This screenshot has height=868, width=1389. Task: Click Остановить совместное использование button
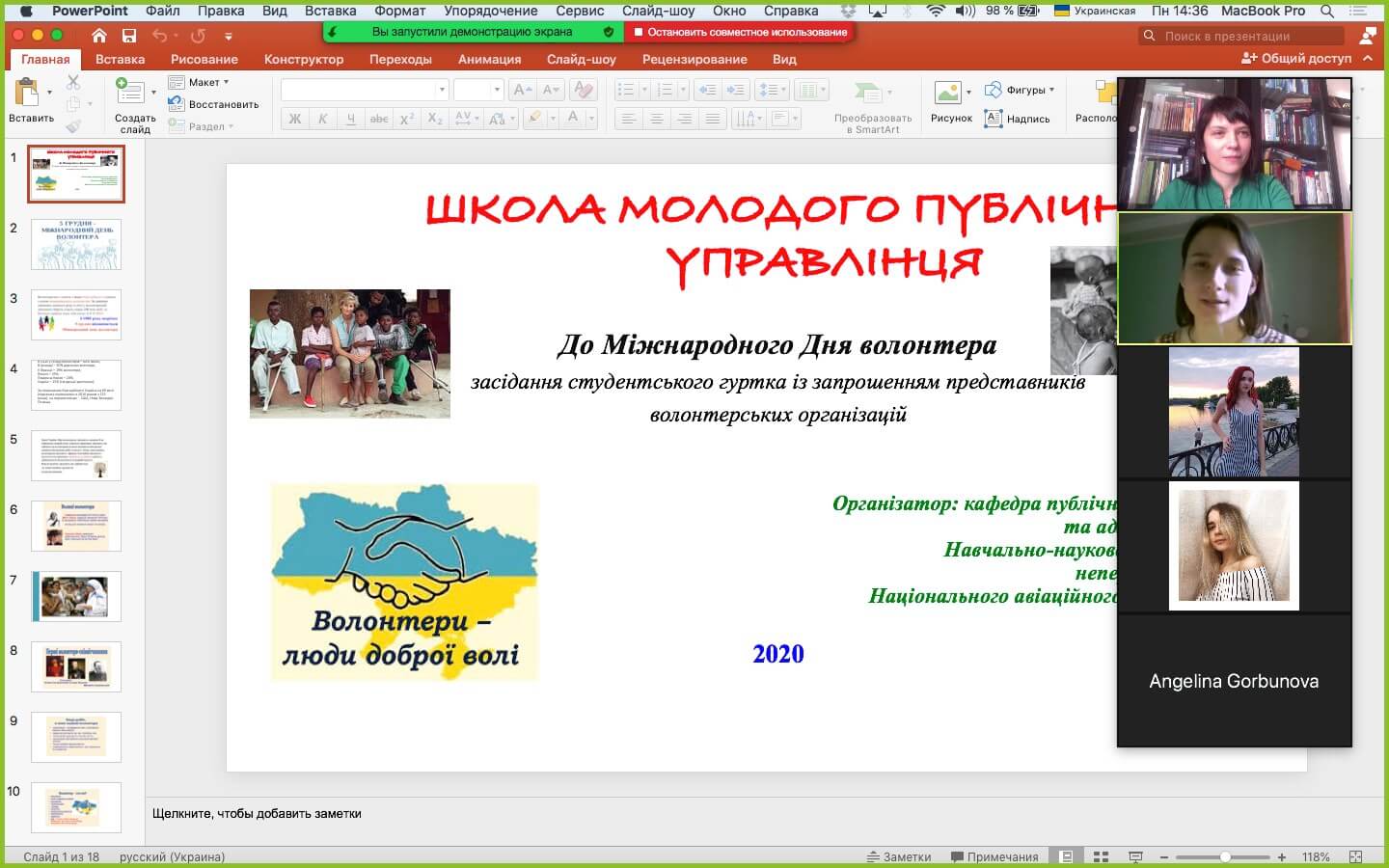740,32
